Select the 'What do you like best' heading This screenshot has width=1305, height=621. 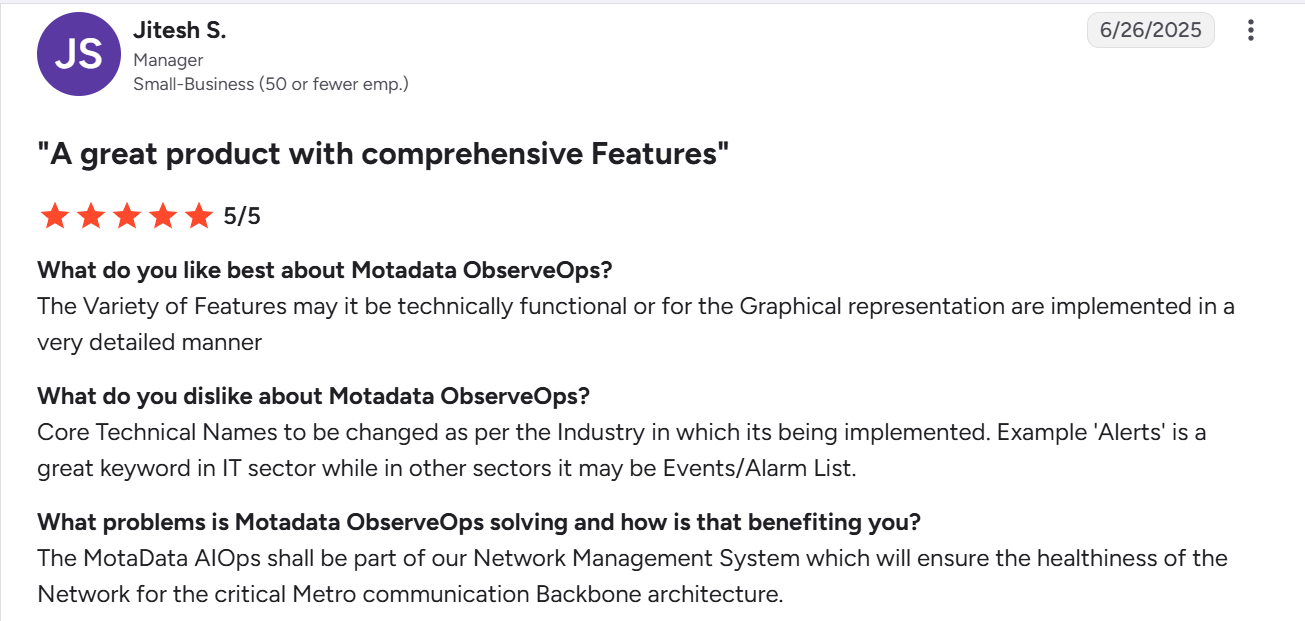coord(325,270)
